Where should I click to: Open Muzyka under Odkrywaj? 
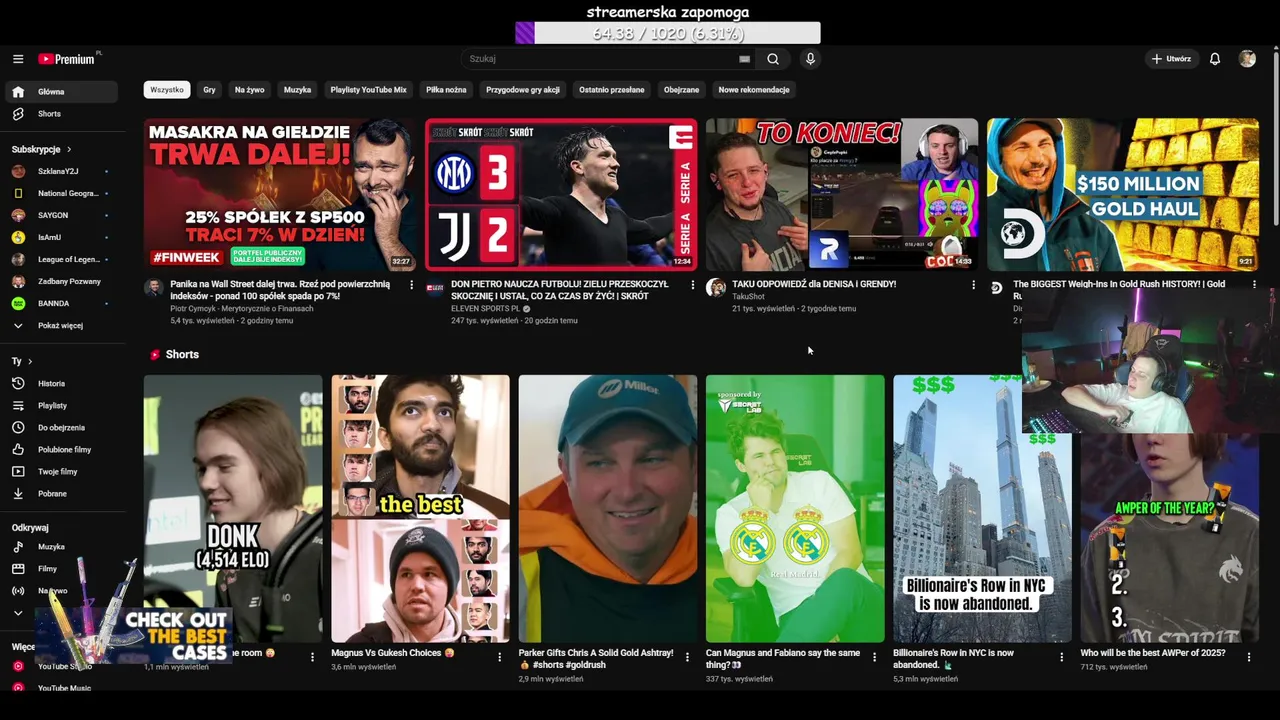[x=60, y=547]
